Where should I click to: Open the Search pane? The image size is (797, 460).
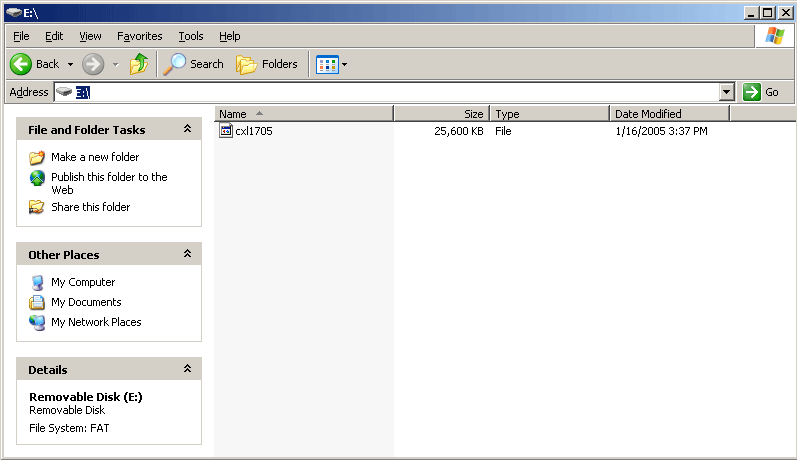click(x=193, y=64)
